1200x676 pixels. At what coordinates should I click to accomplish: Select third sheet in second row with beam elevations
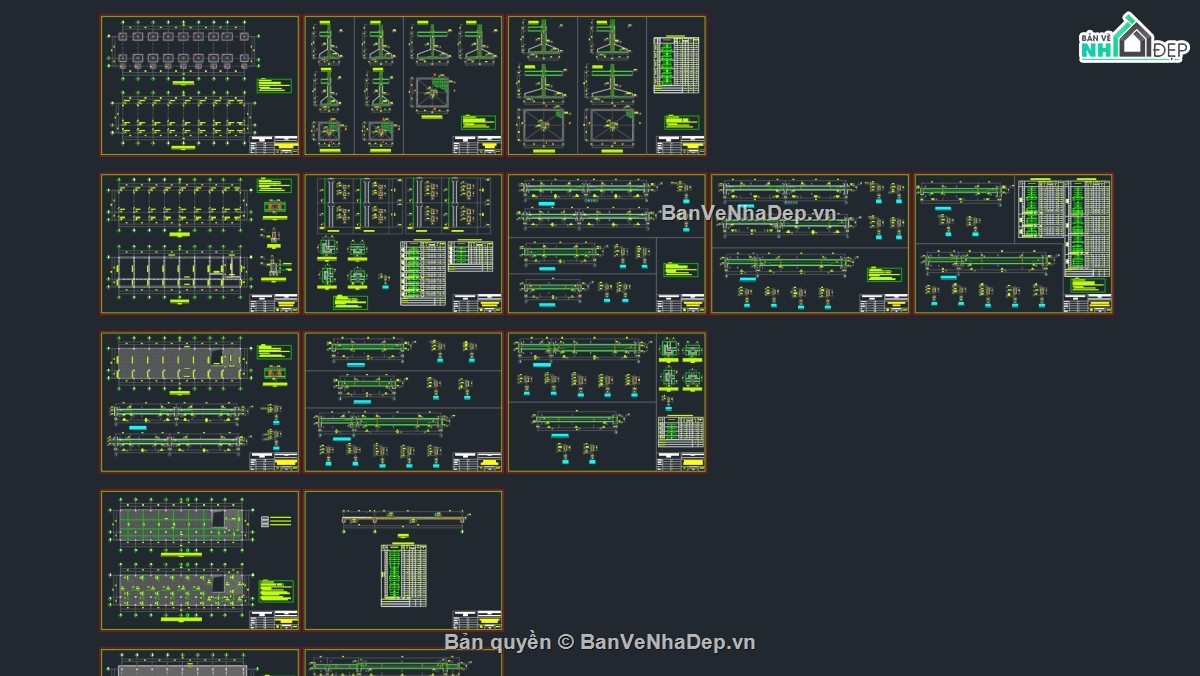[607, 244]
